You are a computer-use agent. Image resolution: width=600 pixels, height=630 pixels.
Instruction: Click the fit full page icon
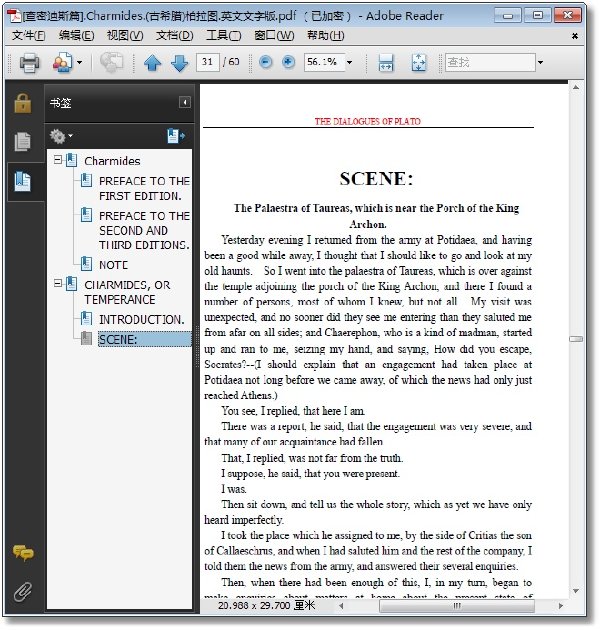419,63
